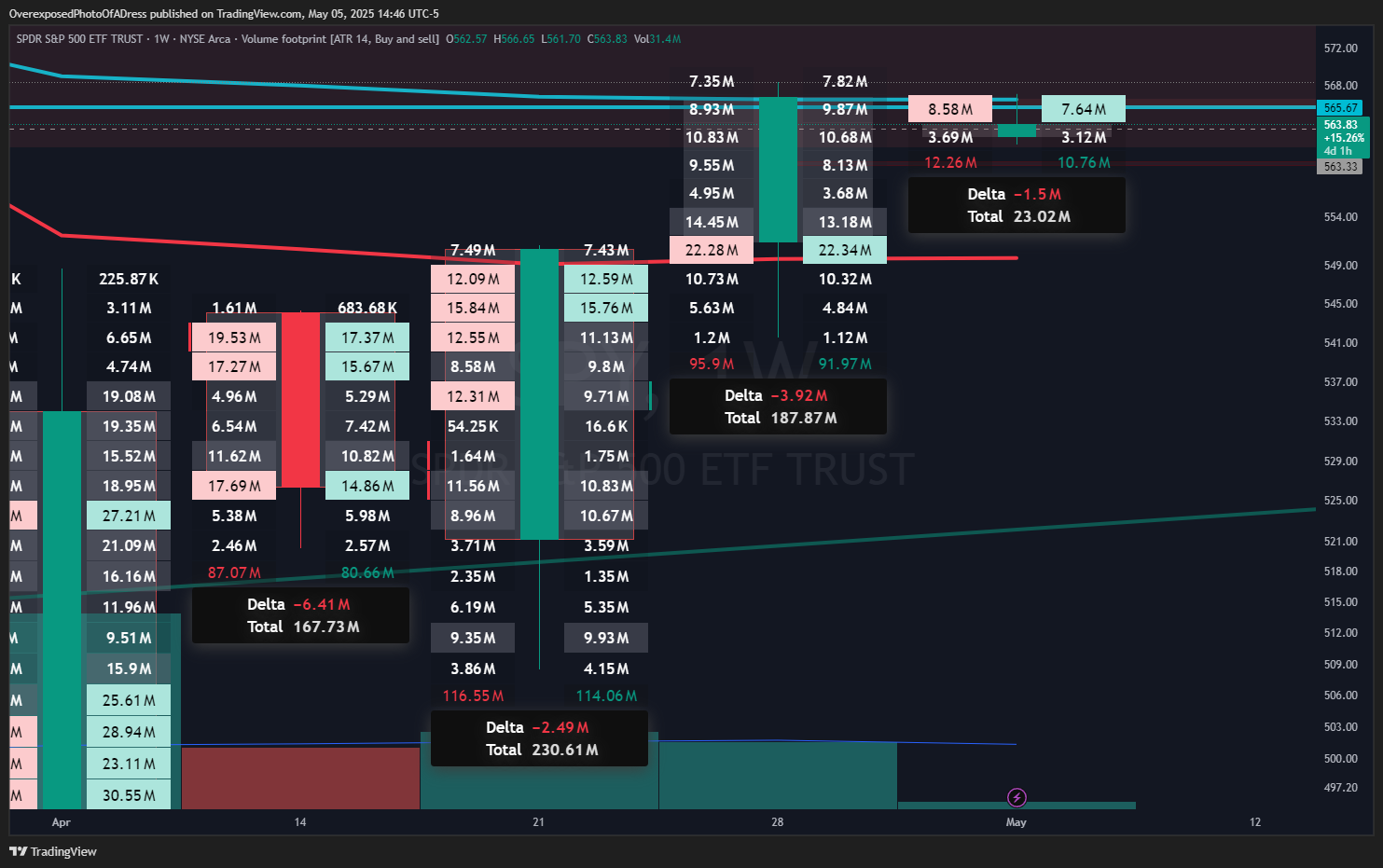Click the grey 563.33 price label

point(1340,167)
